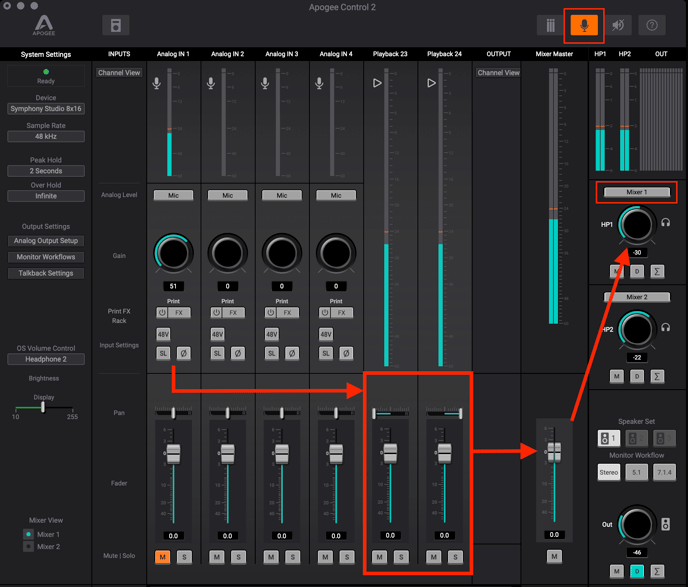The height and width of the screenshot is (587, 688).
Task: Click the Analog IN 1 microphone icon
Action: point(157,83)
